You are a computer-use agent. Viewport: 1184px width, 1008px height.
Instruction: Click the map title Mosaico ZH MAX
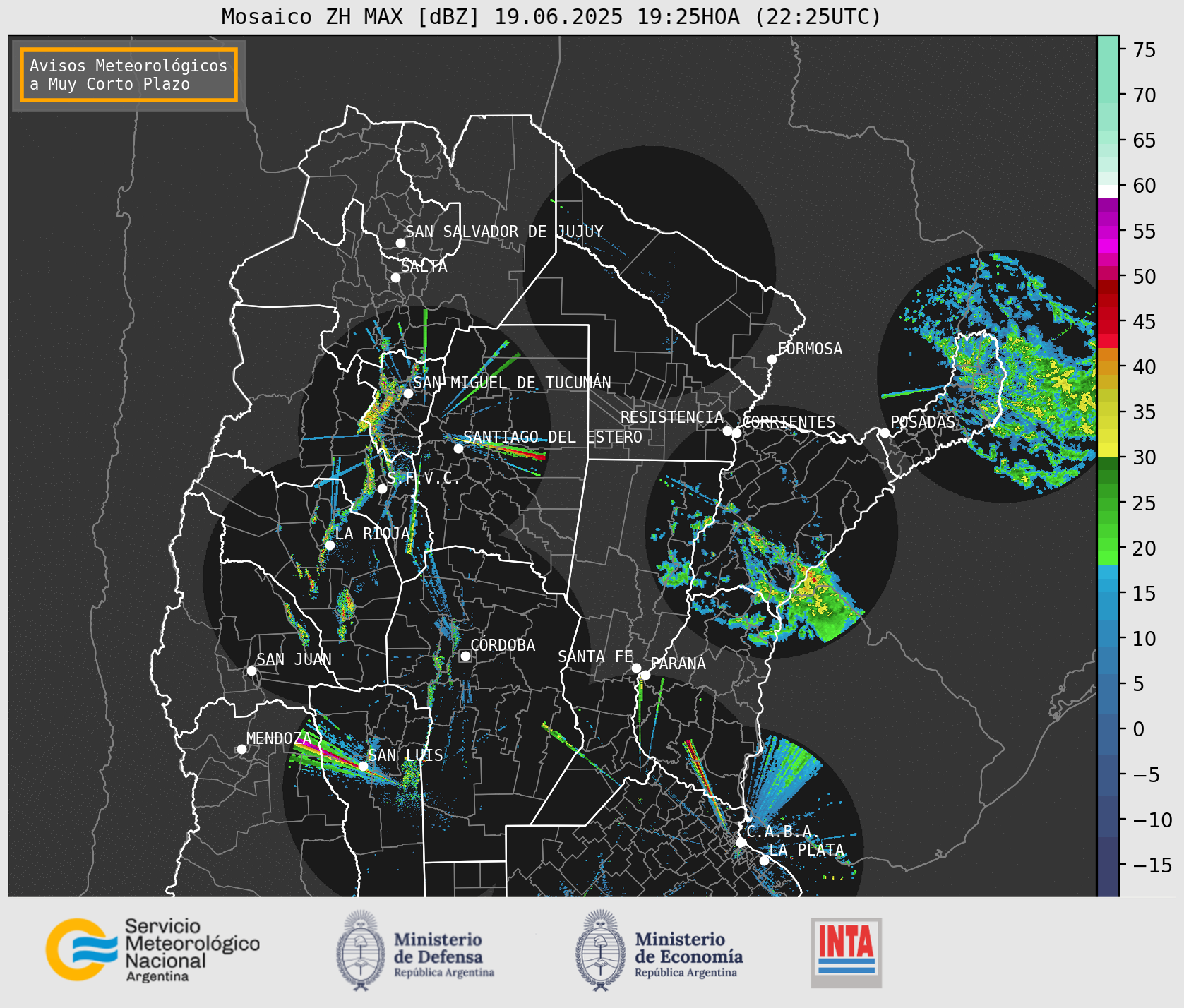point(551,16)
